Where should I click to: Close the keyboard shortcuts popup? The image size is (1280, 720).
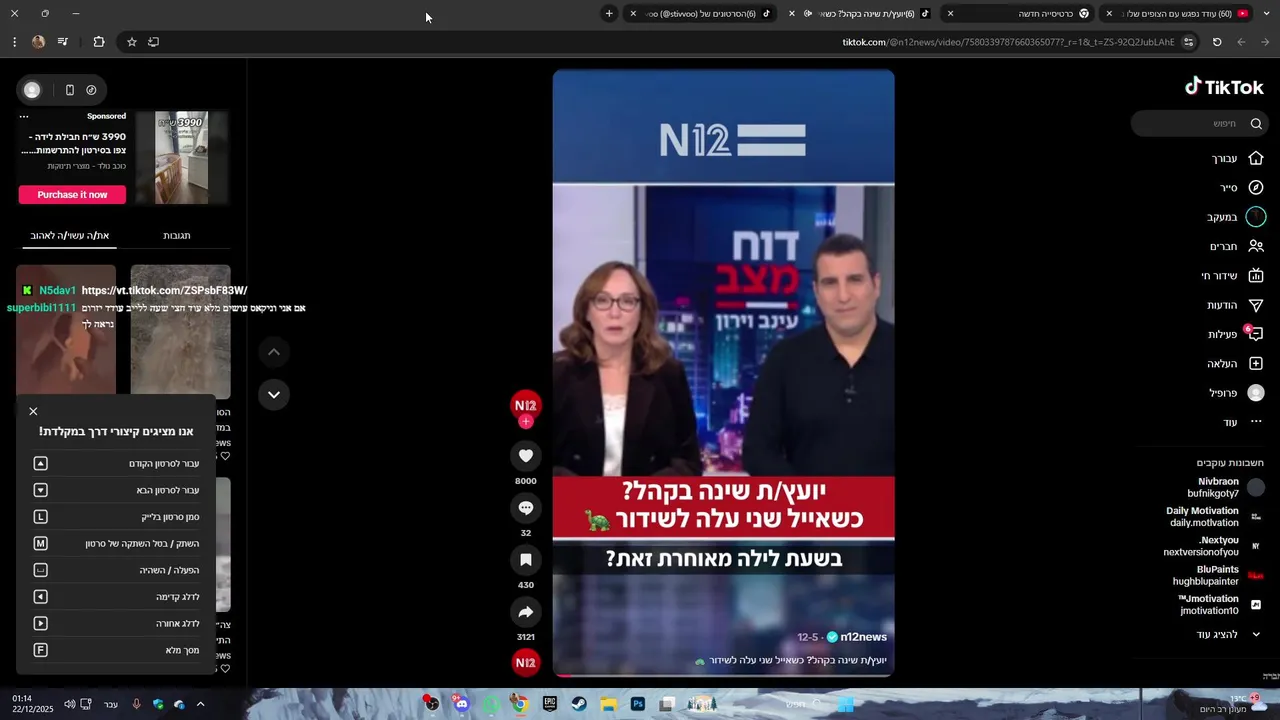point(33,411)
